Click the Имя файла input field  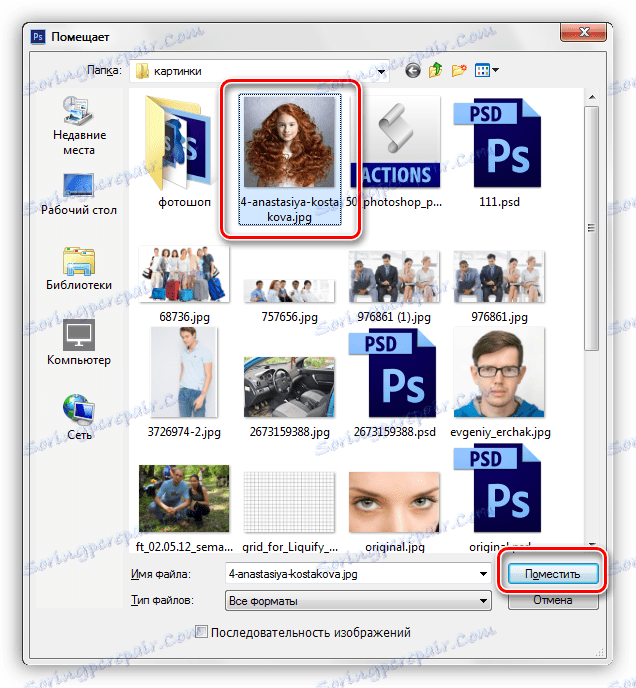pos(358,574)
